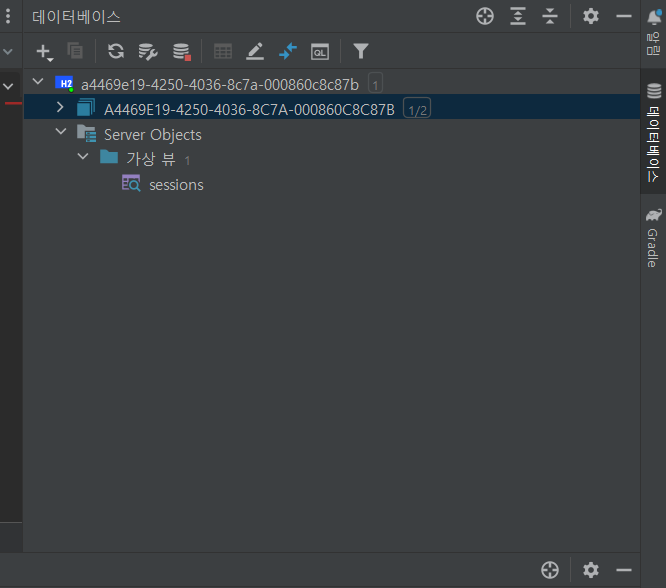This screenshot has height=588, width=666.
Task: Select the sessions virtual view
Action: click(x=176, y=185)
